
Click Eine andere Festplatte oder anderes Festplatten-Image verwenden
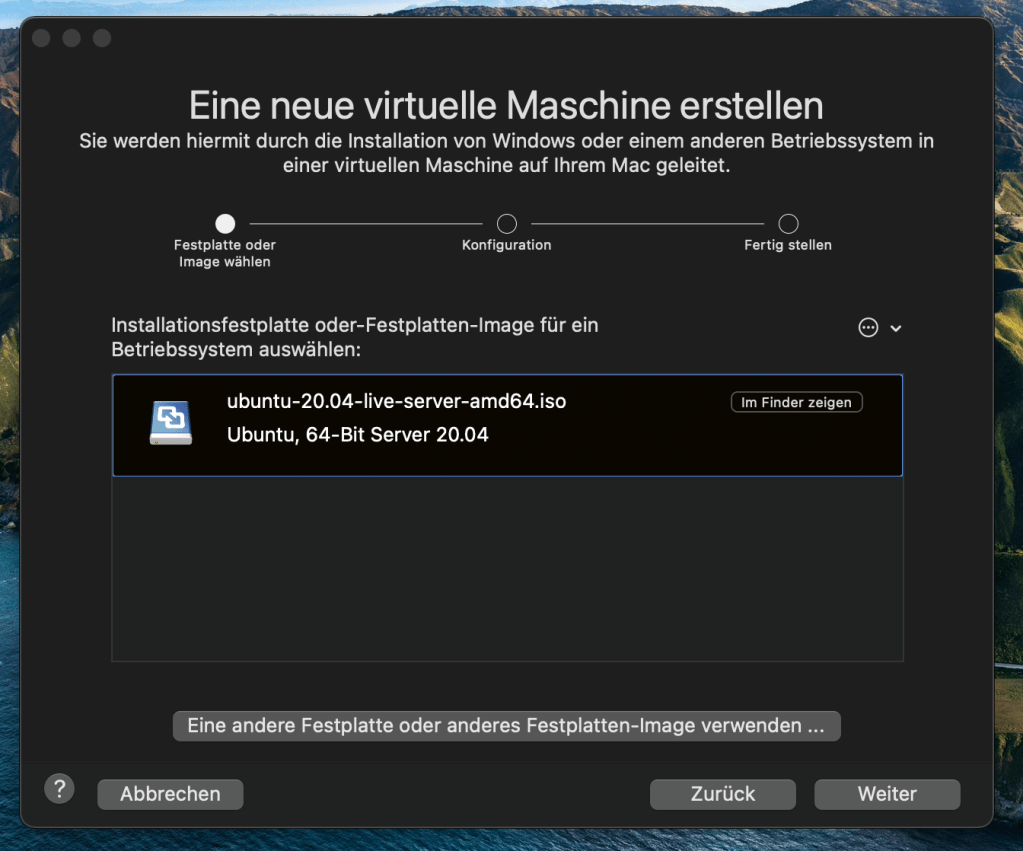(x=506, y=726)
